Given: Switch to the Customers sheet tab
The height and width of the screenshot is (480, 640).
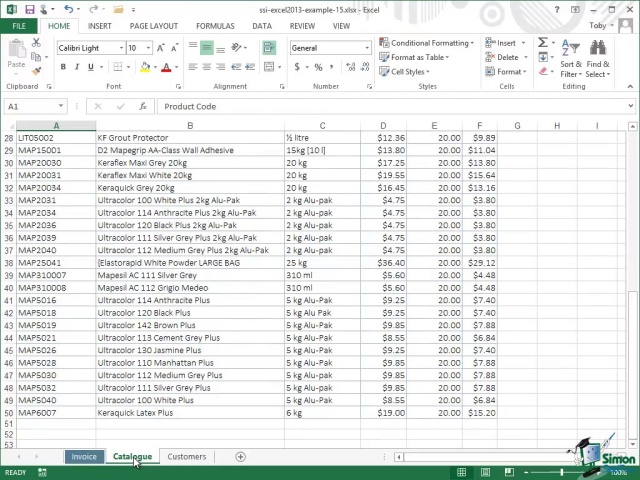Looking at the screenshot, I should (x=187, y=456).
